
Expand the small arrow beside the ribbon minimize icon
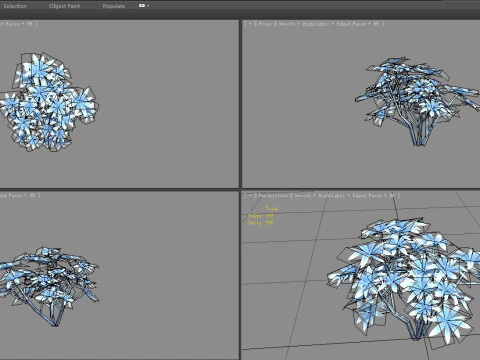pos(148,6)
